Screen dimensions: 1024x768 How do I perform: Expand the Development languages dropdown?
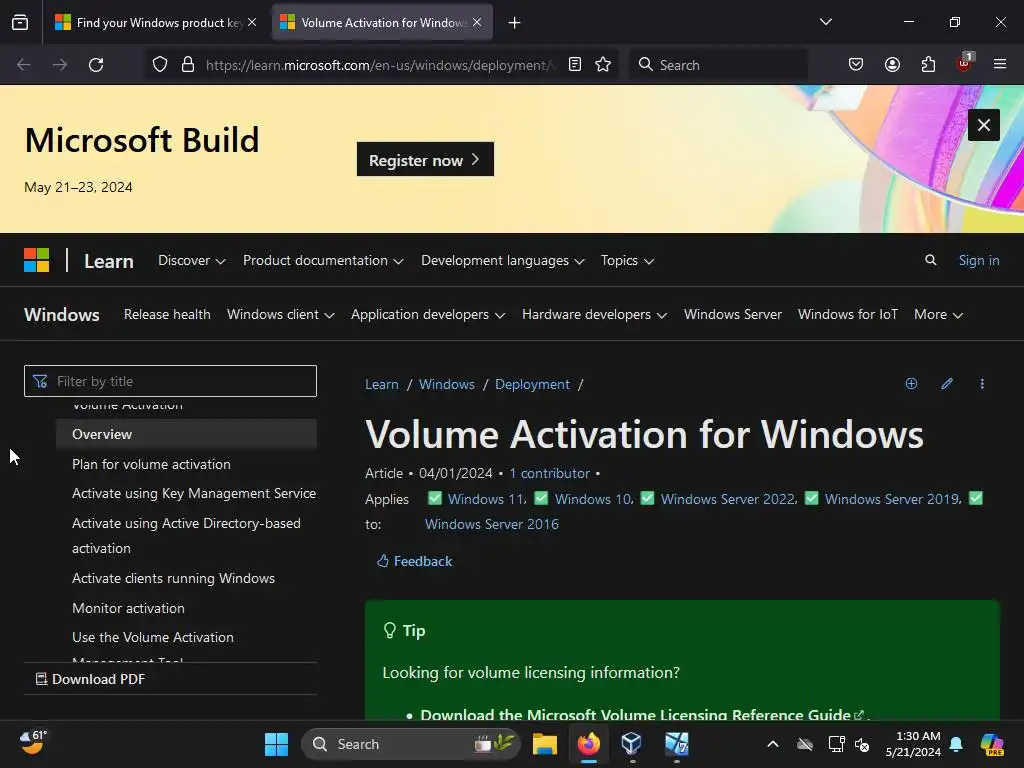(x=502, y=261)
